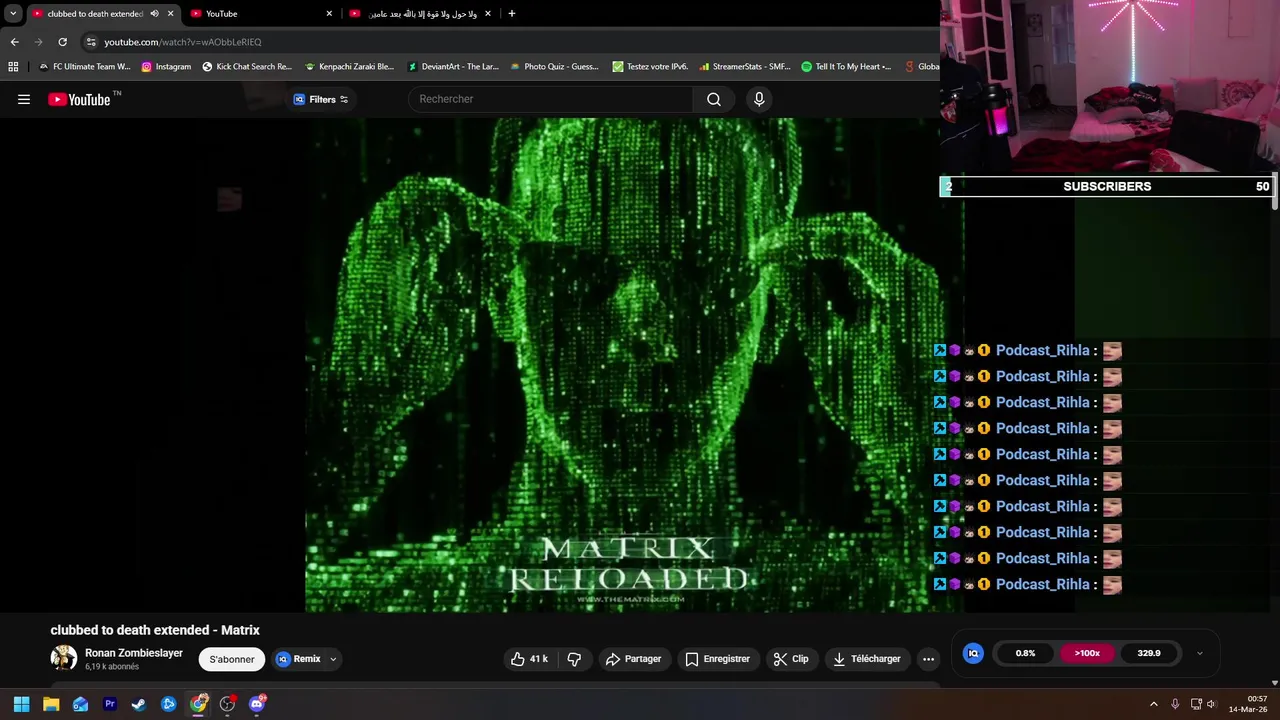Open Testez votre IPv6 bookmark
Screen dimensions: 1280x720
click(x=650, y=67)
